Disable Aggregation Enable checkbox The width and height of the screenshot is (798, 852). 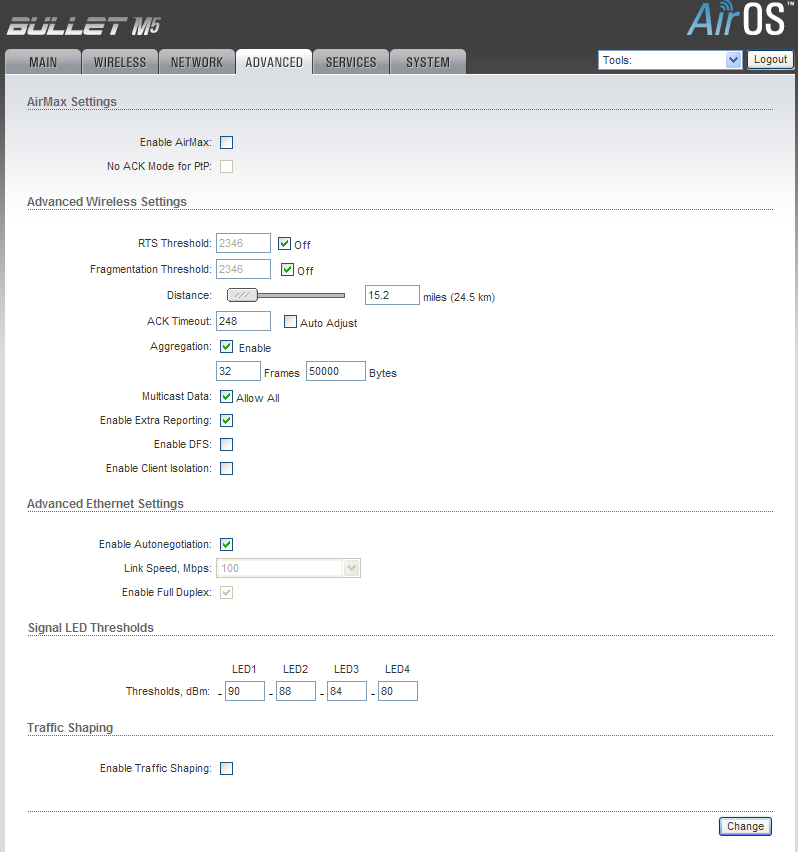[x=227, y=347]
